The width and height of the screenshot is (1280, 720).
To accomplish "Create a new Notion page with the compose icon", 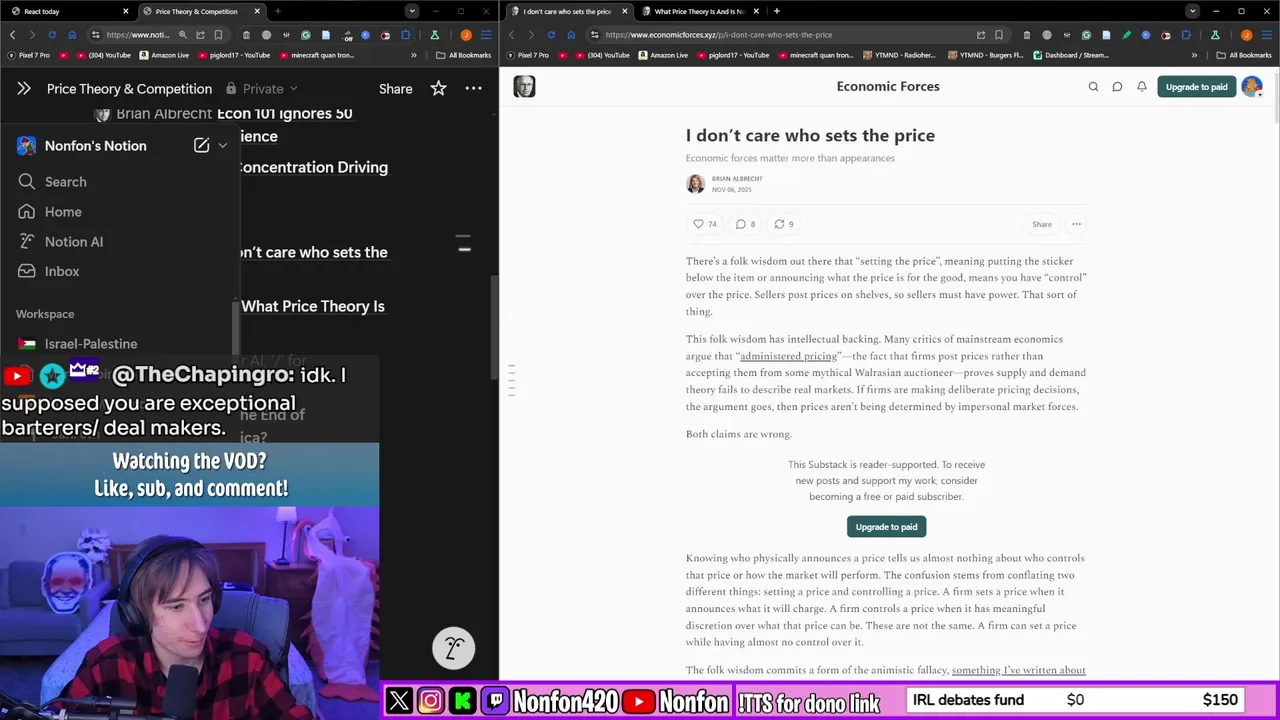I will (201, 145).
